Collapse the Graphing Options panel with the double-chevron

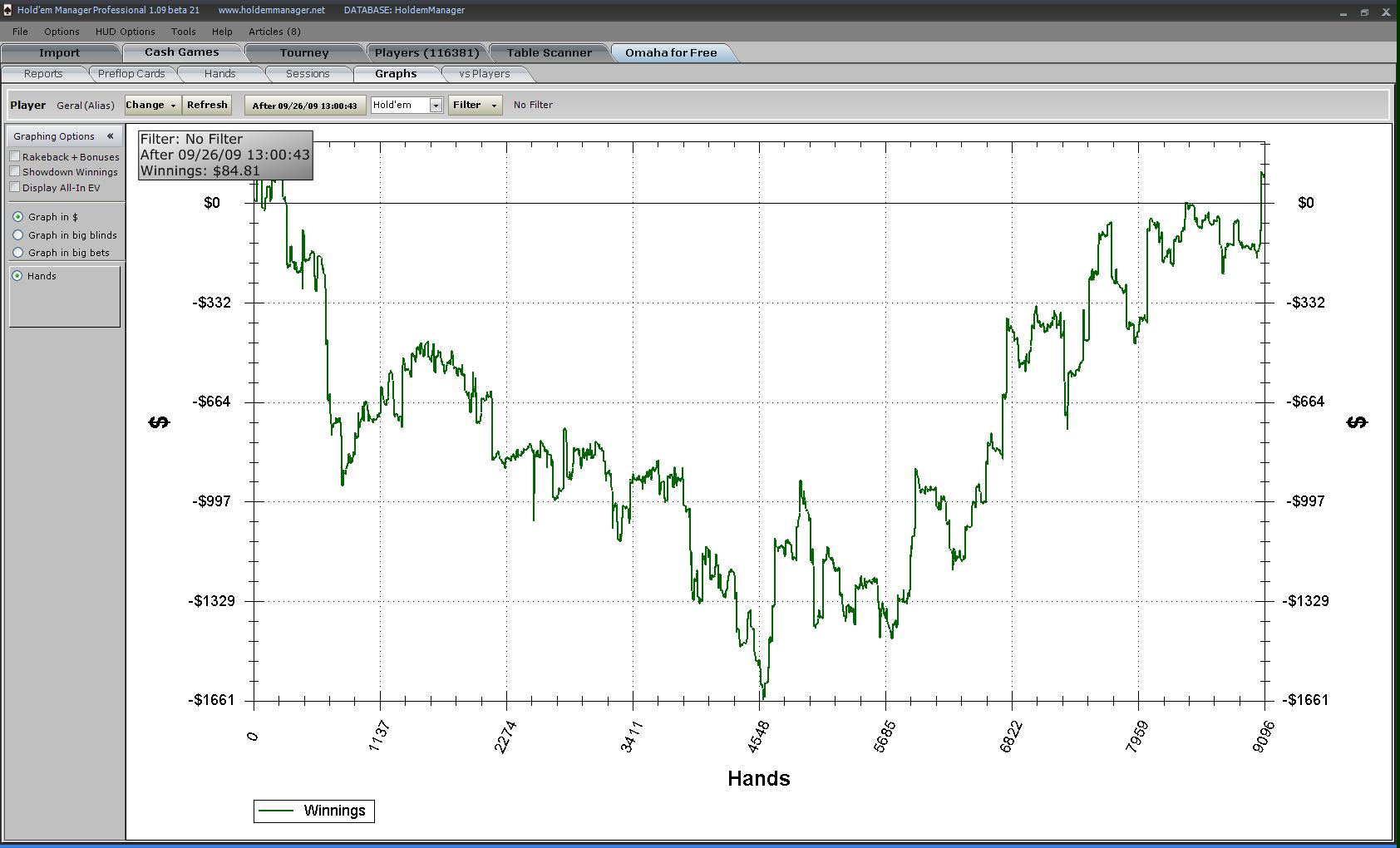click(110, 136)
